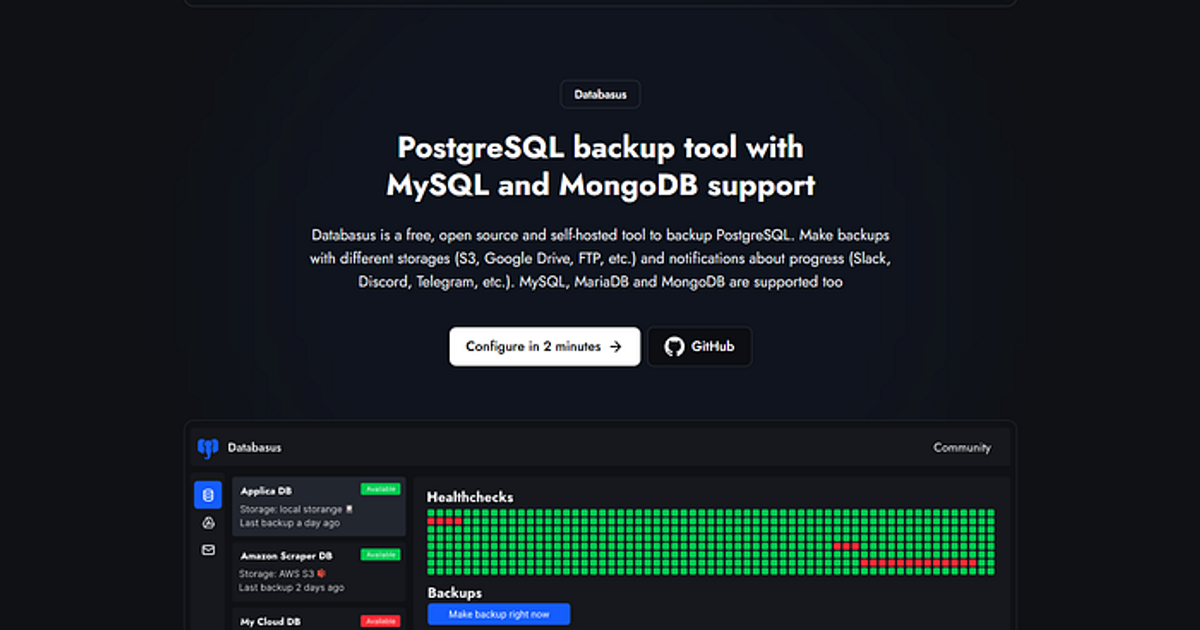
Task: Click the Databasus elephant logo icon
Action: tap(208, 448)
